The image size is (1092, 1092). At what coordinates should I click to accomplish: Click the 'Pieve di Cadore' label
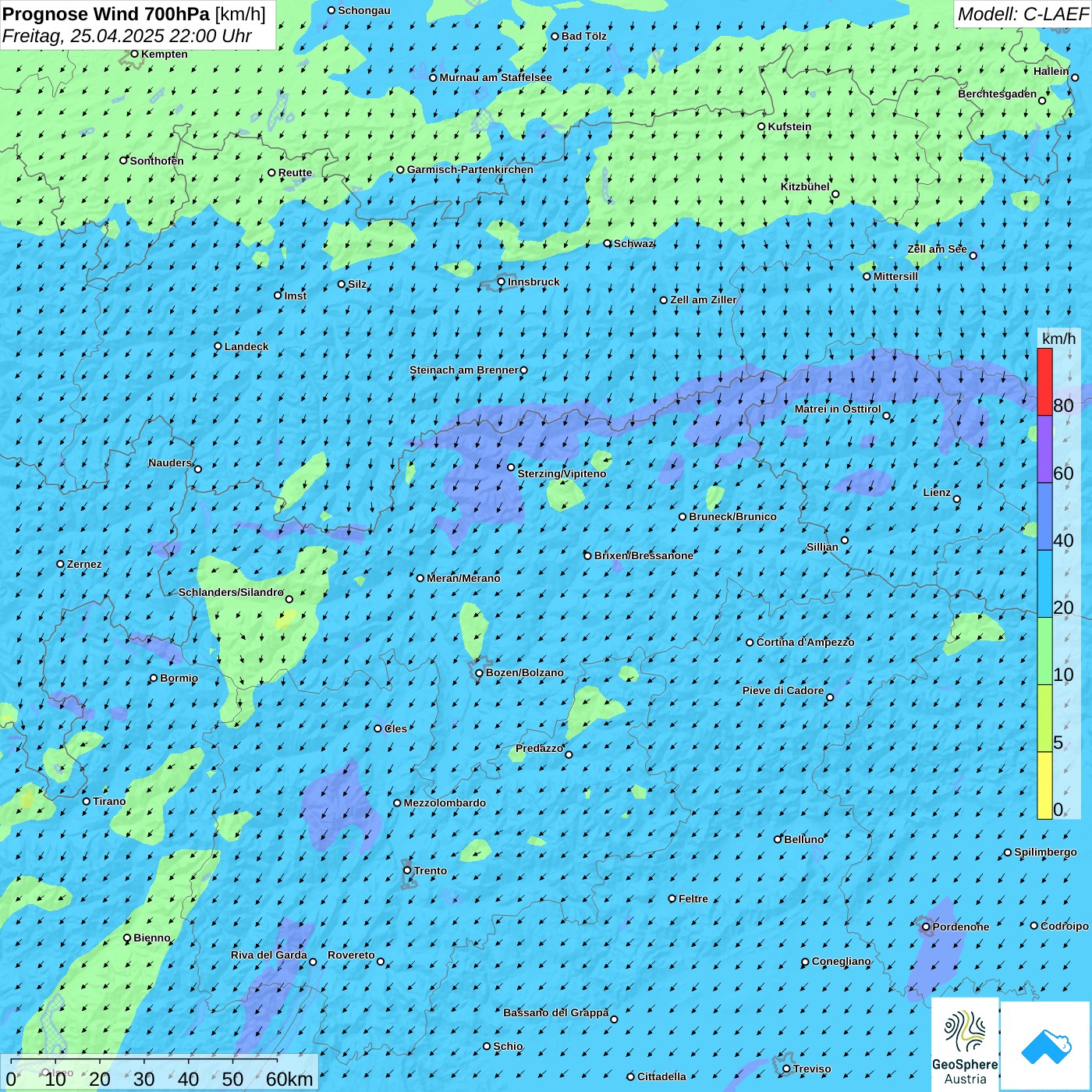[x=783, y=690]
